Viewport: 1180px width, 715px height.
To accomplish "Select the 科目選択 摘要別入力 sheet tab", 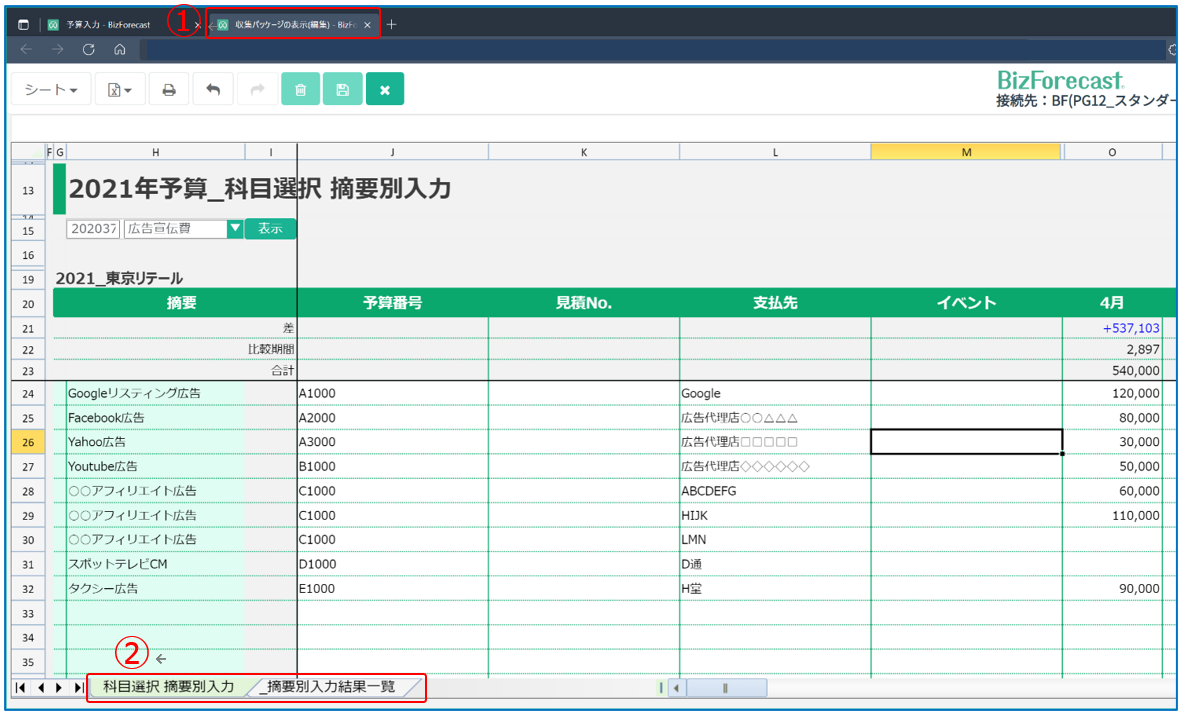I will coord(168,687).
